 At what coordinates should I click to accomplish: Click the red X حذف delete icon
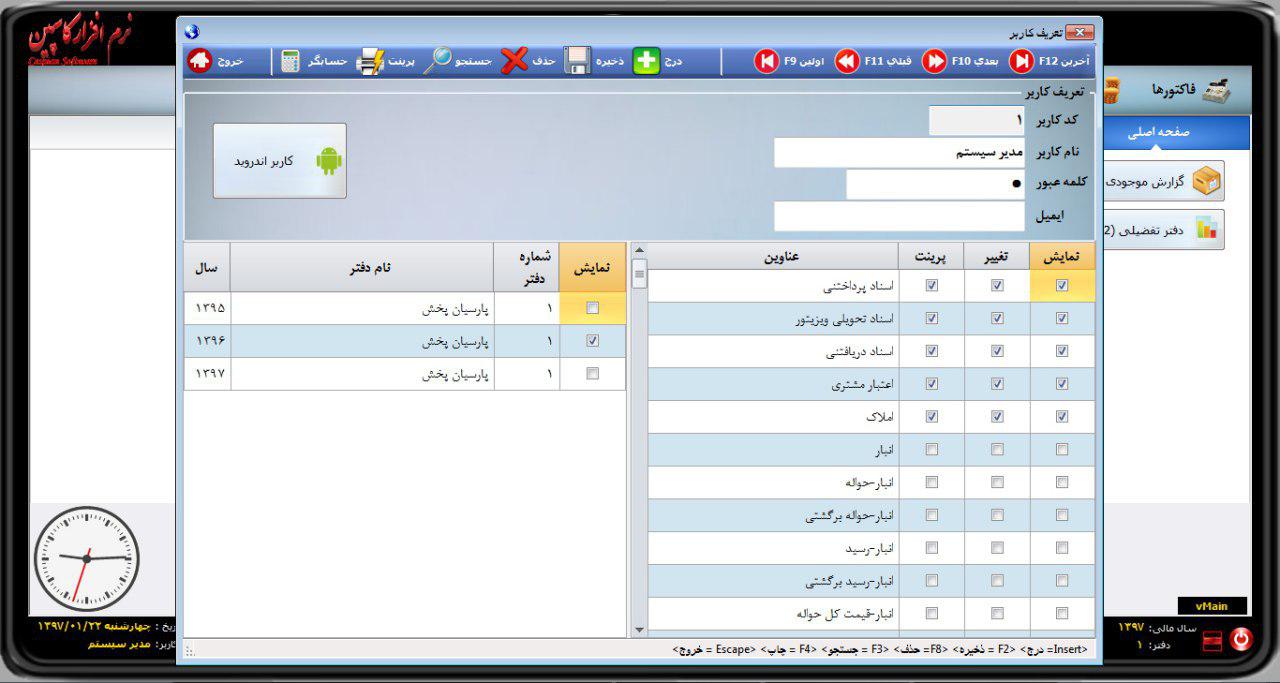(x=514, y=61)
